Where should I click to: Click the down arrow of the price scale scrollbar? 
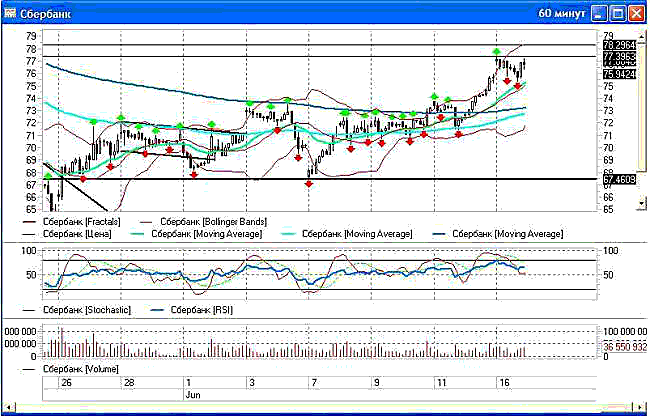[x=642, y=203]
